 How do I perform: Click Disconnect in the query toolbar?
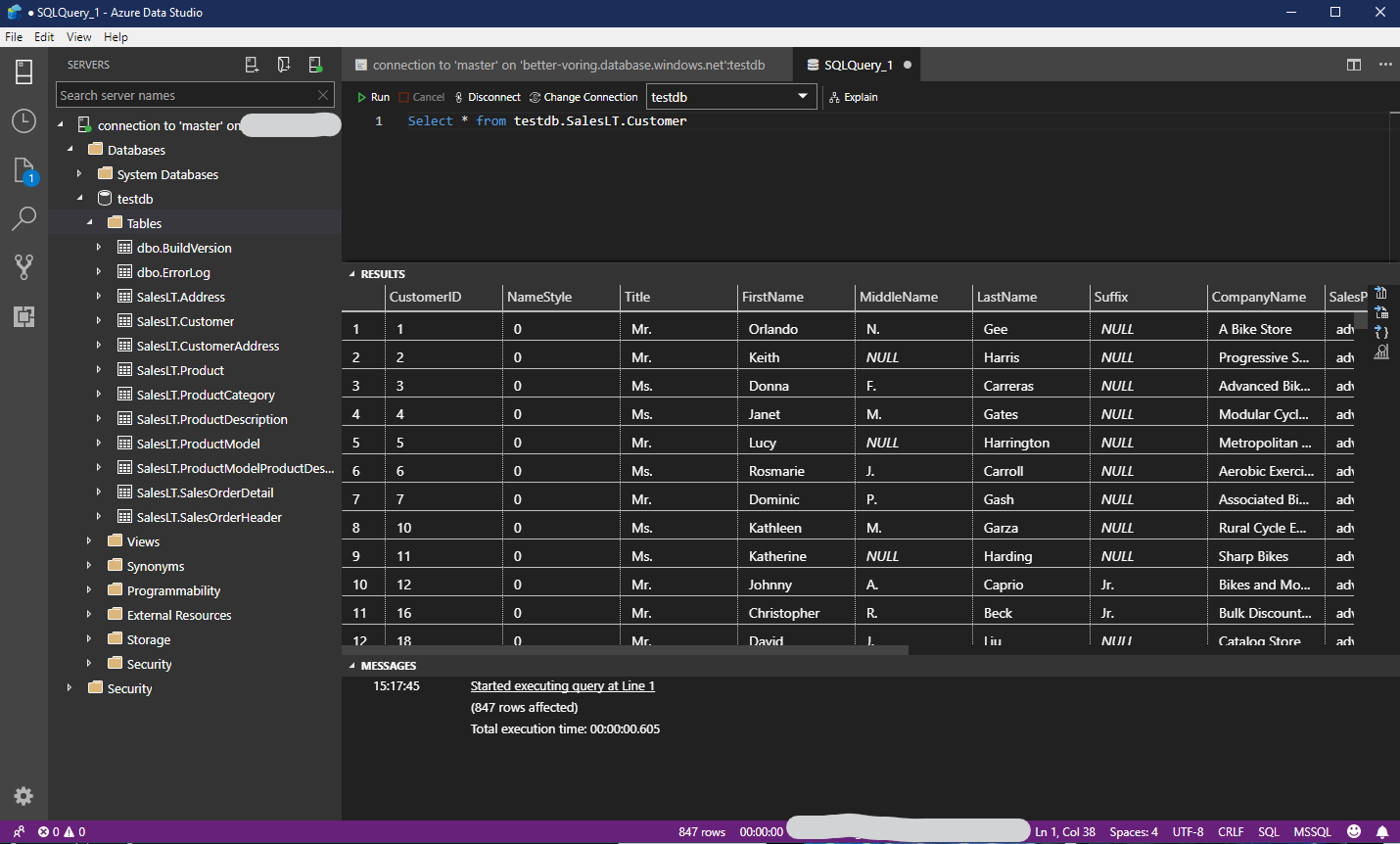tap(487, 96)
